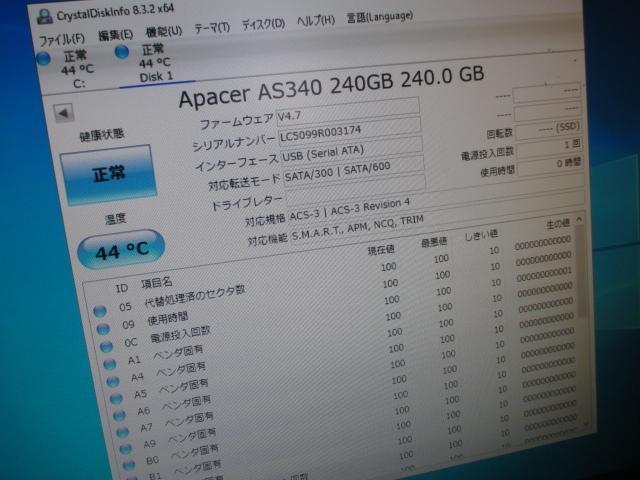Click the power on count field 1 回

[x=549, y=147]
